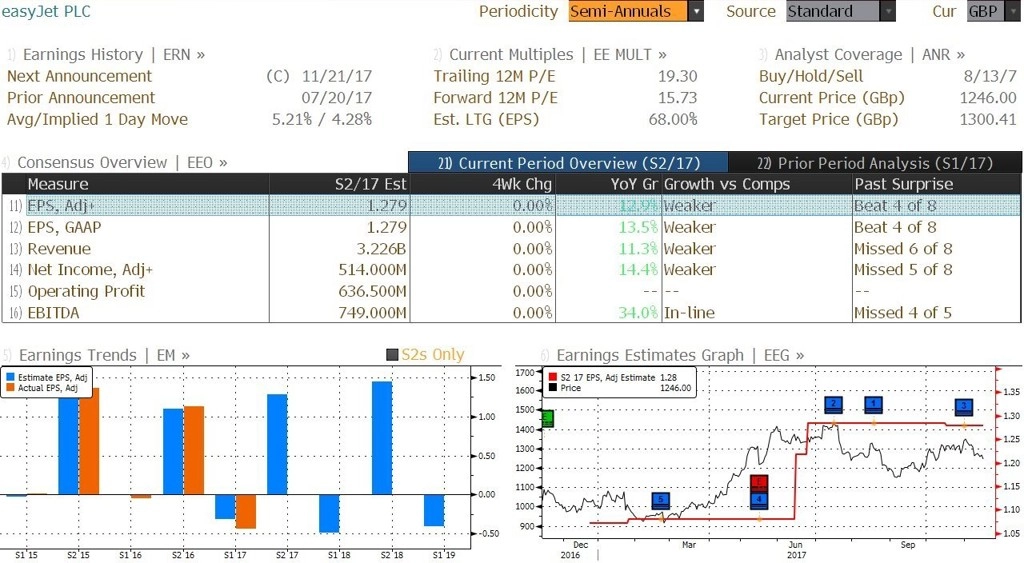The width and height of the screenshot is (1024, 563).
Task: Click Missed 4 of 5 surprise cell
Action: [x=903, y=313]
